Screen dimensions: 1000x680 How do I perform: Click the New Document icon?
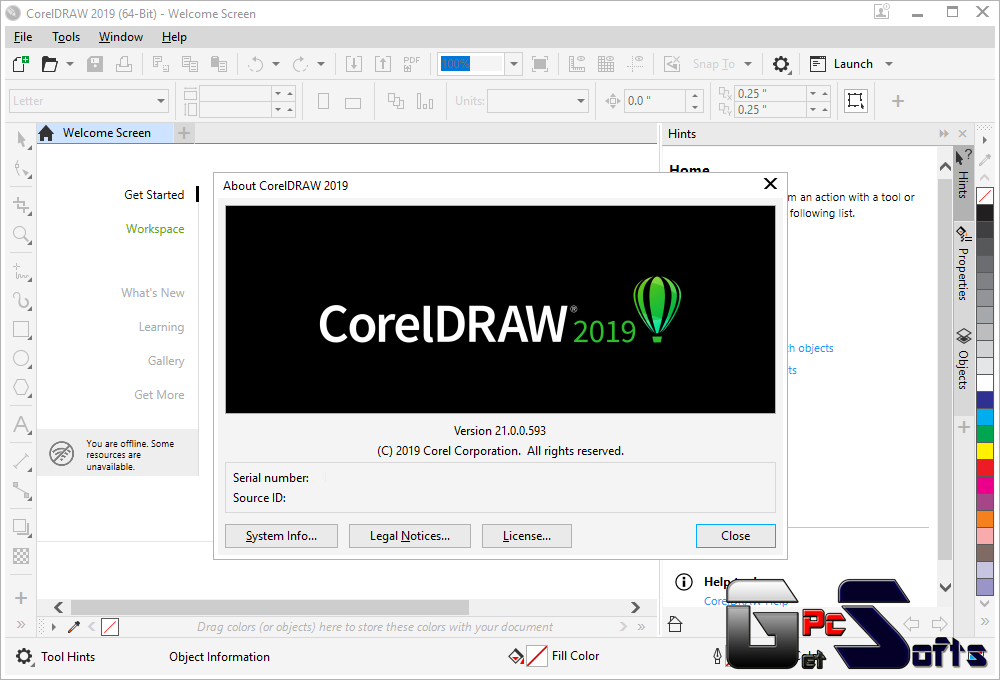click(21, 64)
